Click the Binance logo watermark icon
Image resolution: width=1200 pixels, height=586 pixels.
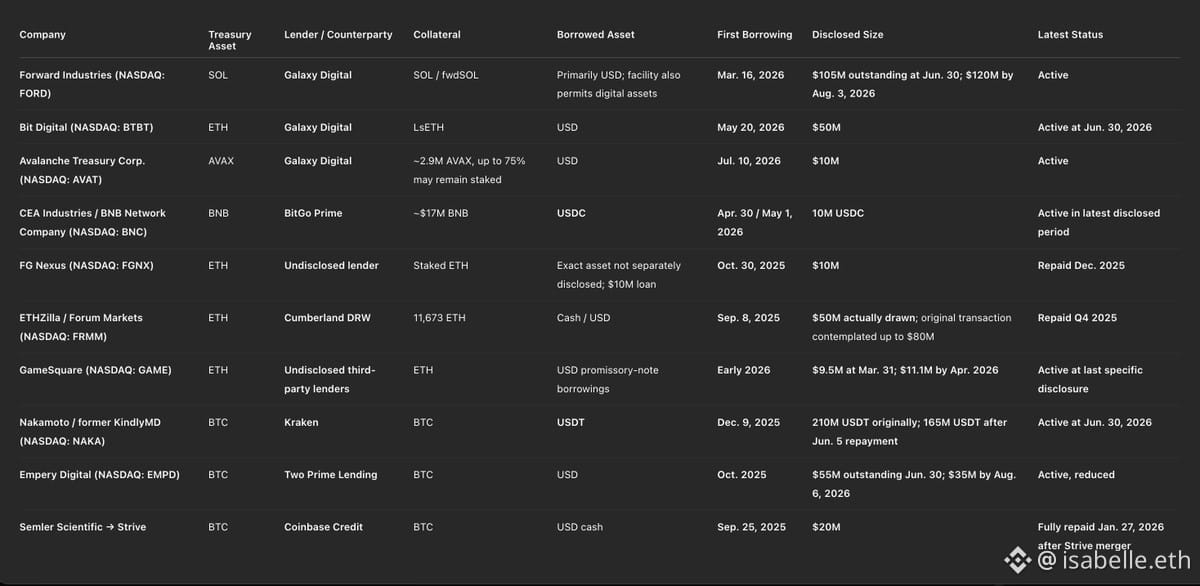1018,560
